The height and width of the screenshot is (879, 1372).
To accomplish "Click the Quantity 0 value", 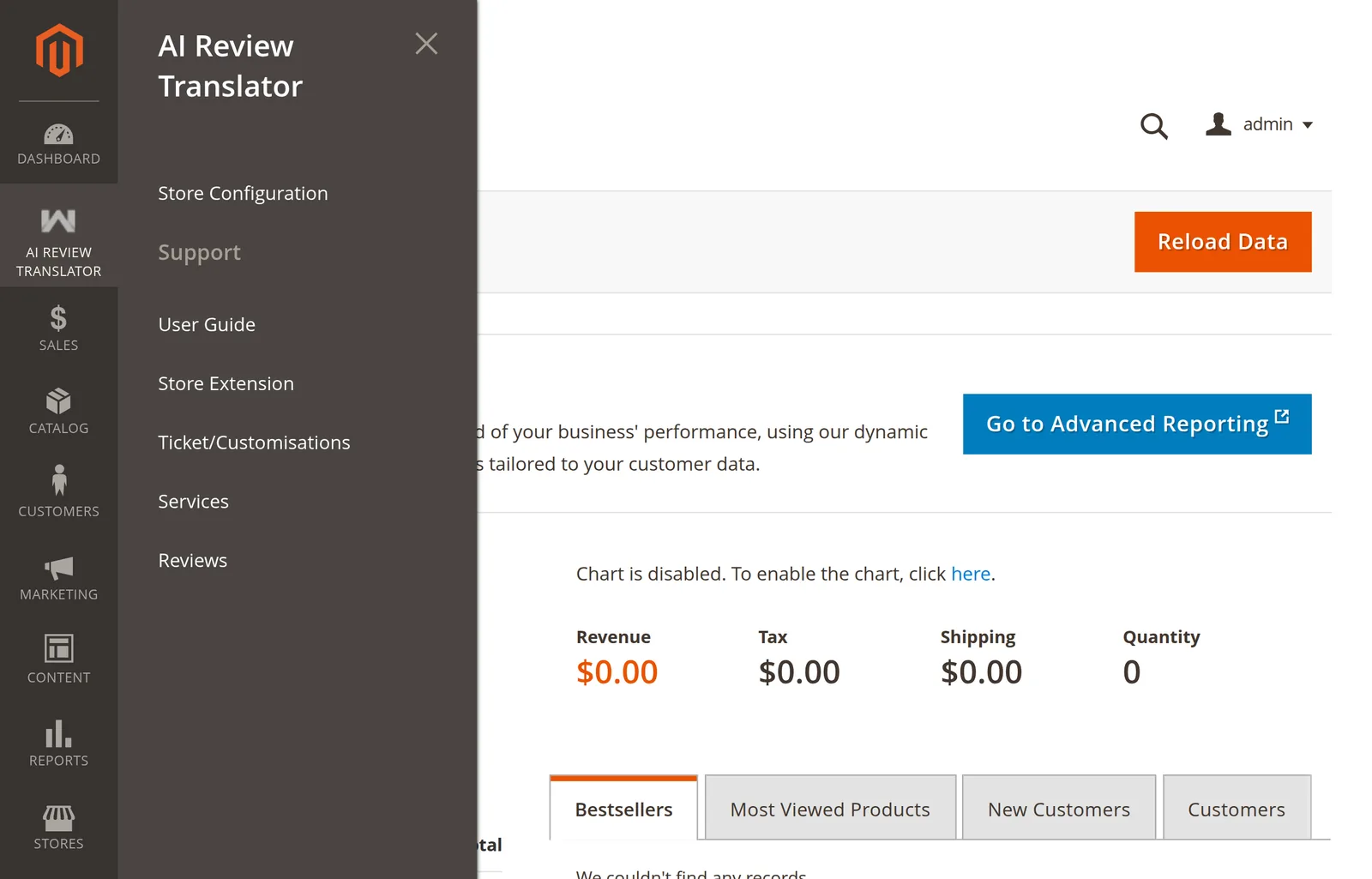I will (x=1132, y=672).
